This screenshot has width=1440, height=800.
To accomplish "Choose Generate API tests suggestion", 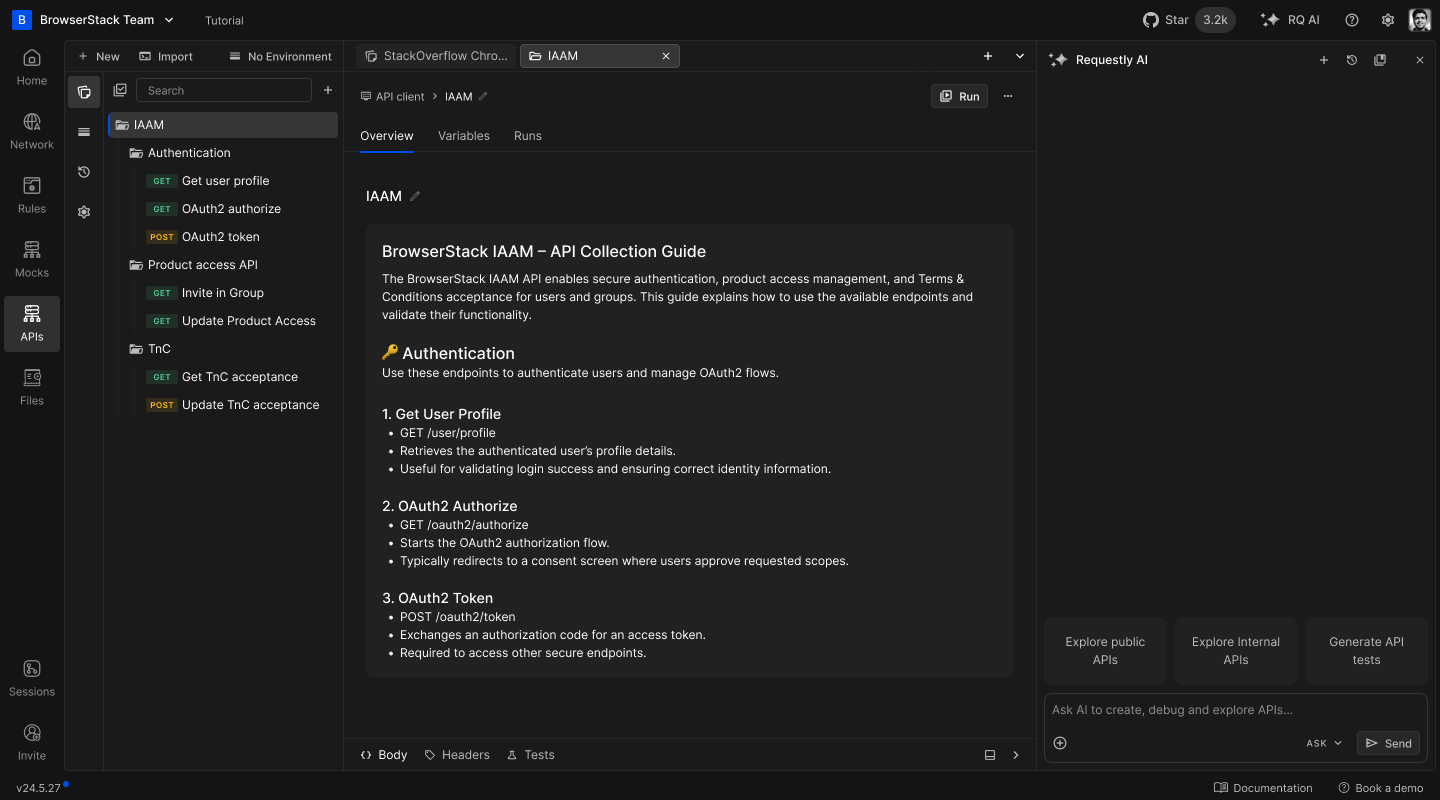I will (1366, 651).
